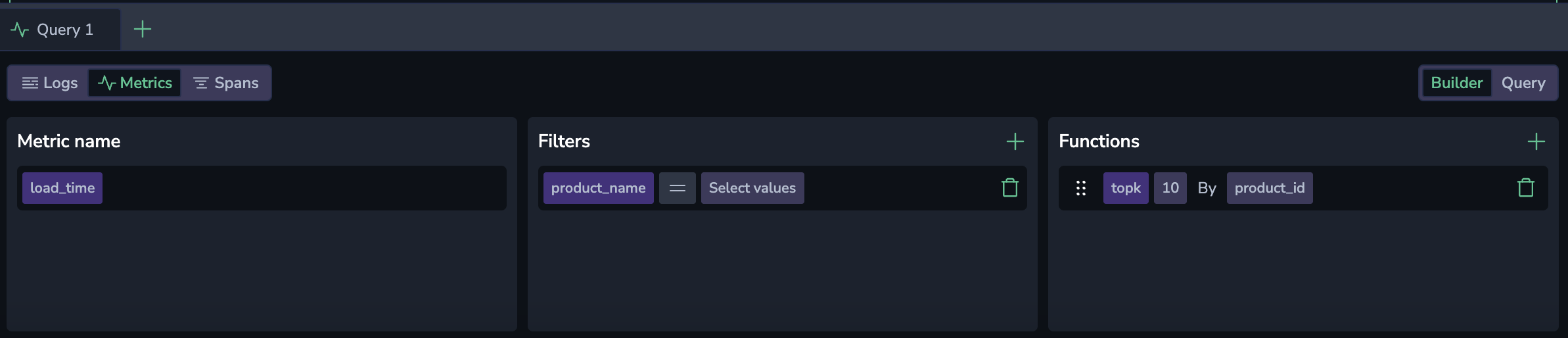The height and width of the screenshot is (338, 1568).
Task: Grab the drag handle next to topk
Action: tap(1080, 188)
